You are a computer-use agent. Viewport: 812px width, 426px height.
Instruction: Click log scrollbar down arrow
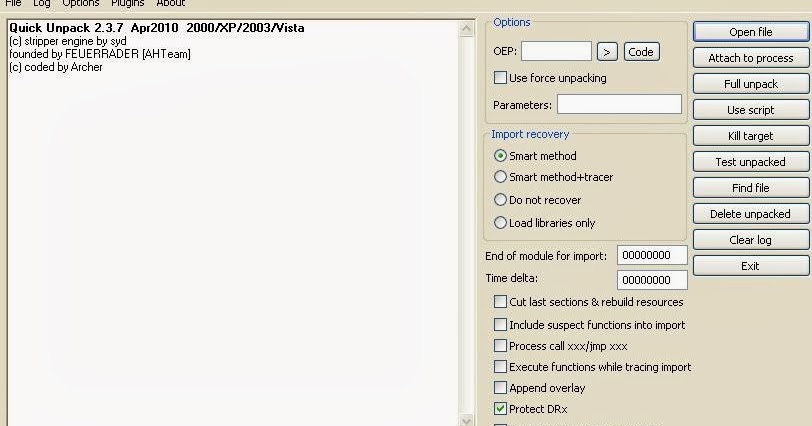[x=467, y=420]
